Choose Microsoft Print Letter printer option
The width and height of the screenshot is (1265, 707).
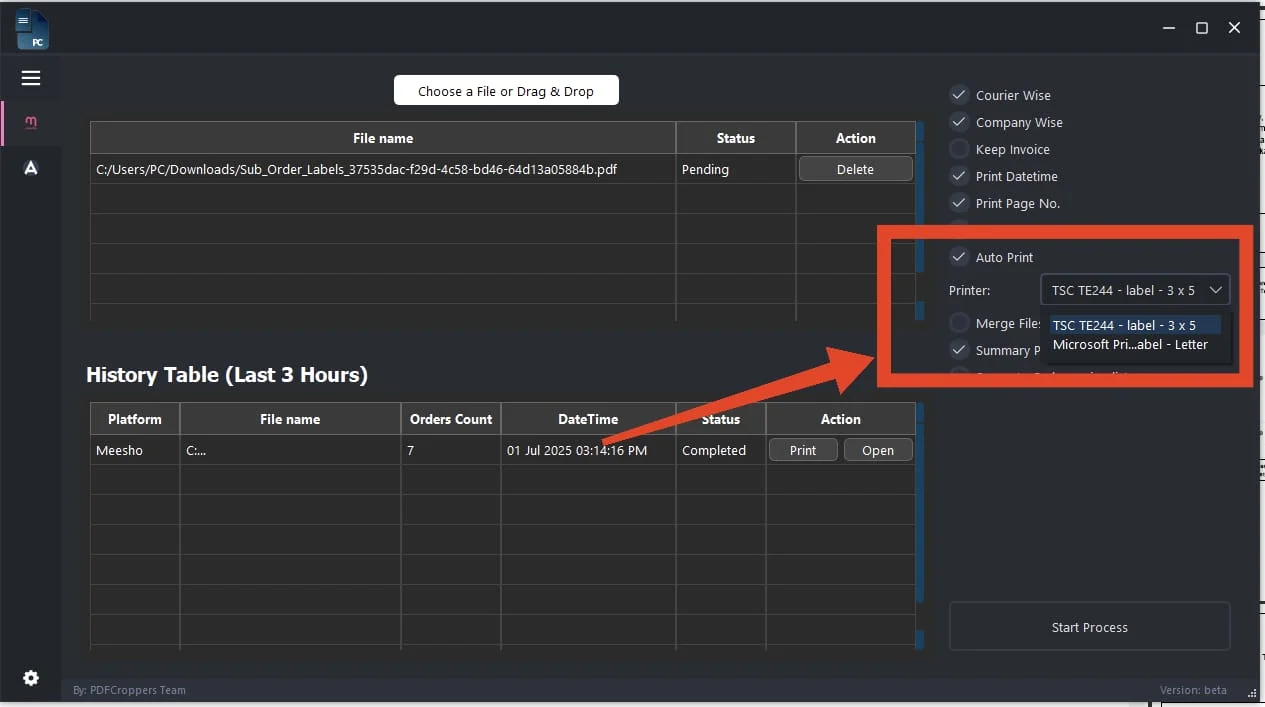(1130, 345)
